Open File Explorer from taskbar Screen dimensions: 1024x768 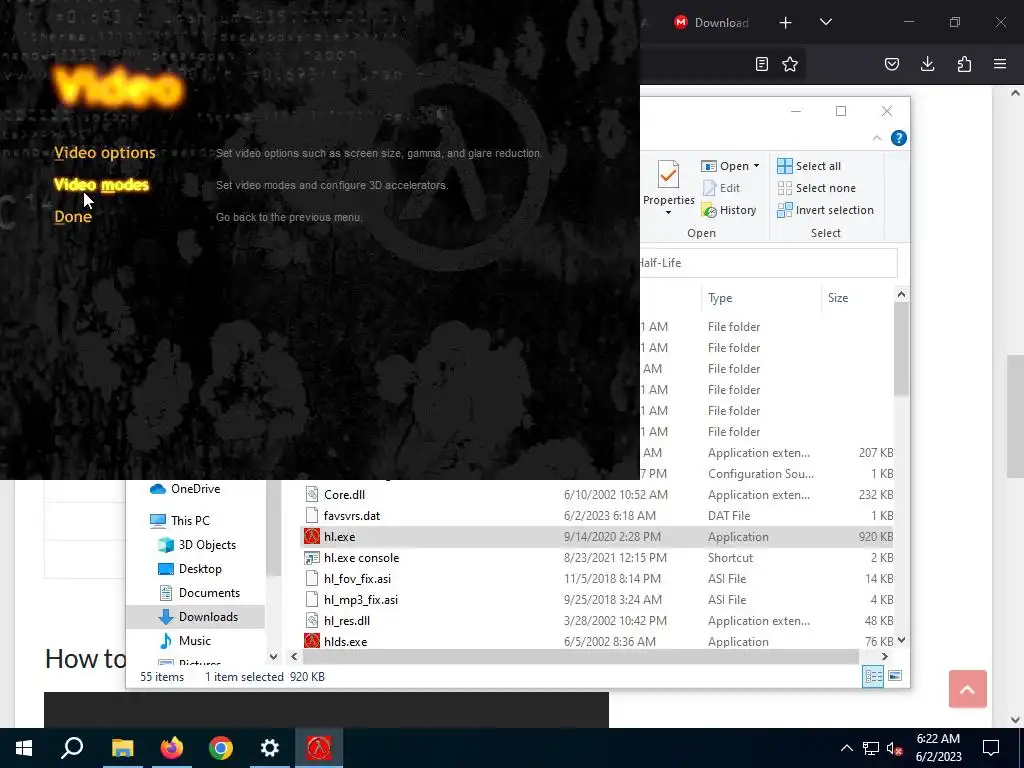122,748
